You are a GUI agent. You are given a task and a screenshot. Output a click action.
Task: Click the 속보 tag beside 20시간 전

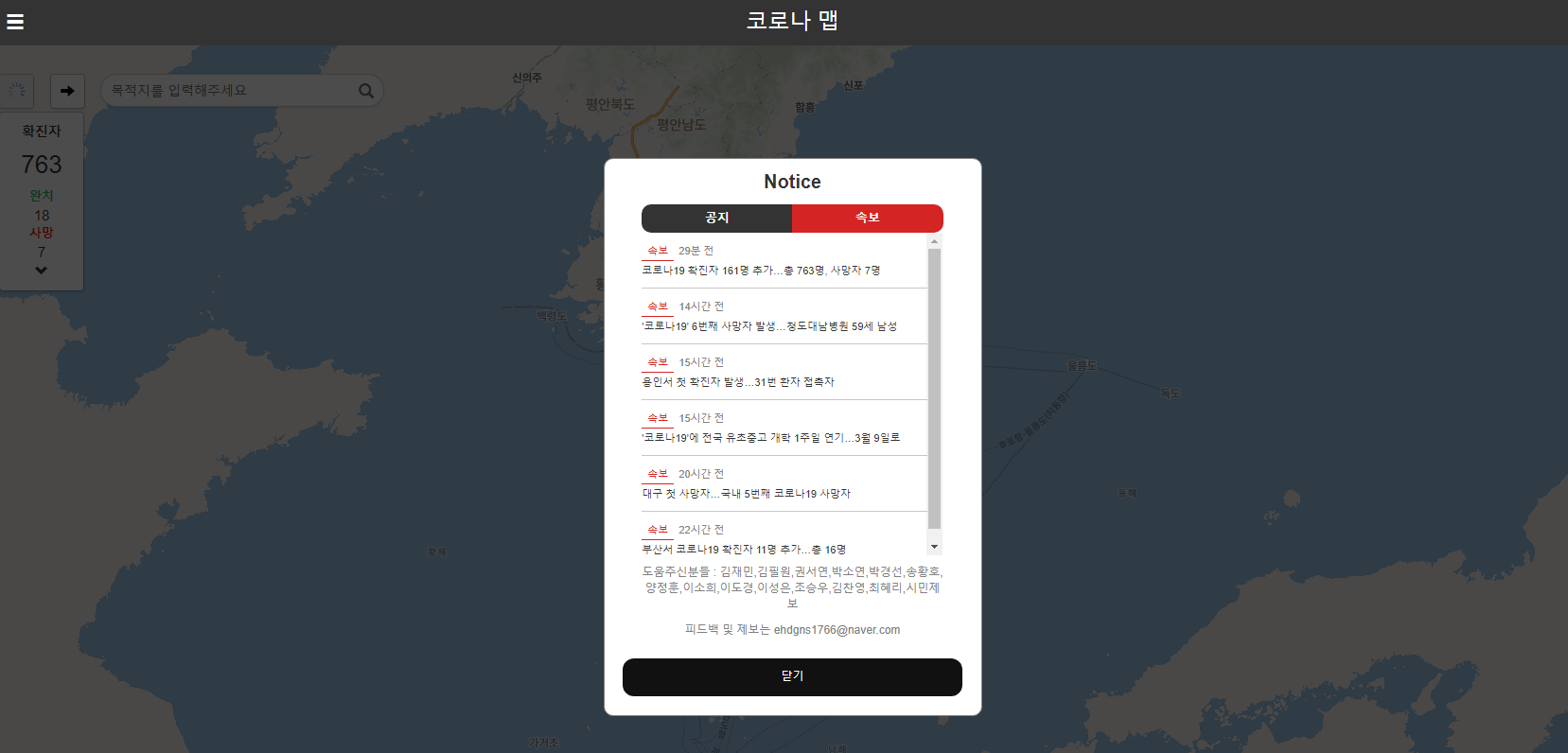[658, 474]
